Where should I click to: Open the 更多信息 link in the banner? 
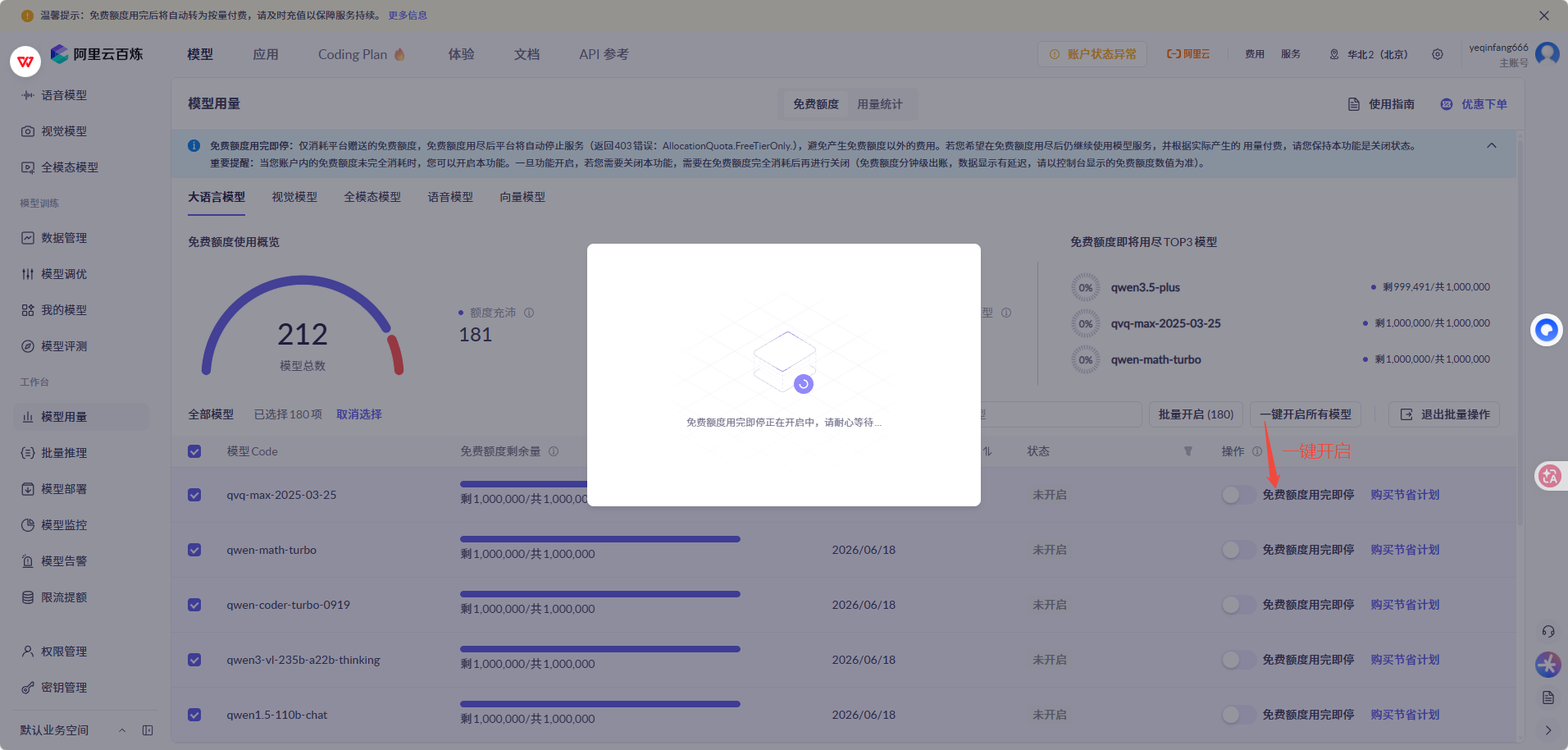pyautogui.click(x=408, y=16)
